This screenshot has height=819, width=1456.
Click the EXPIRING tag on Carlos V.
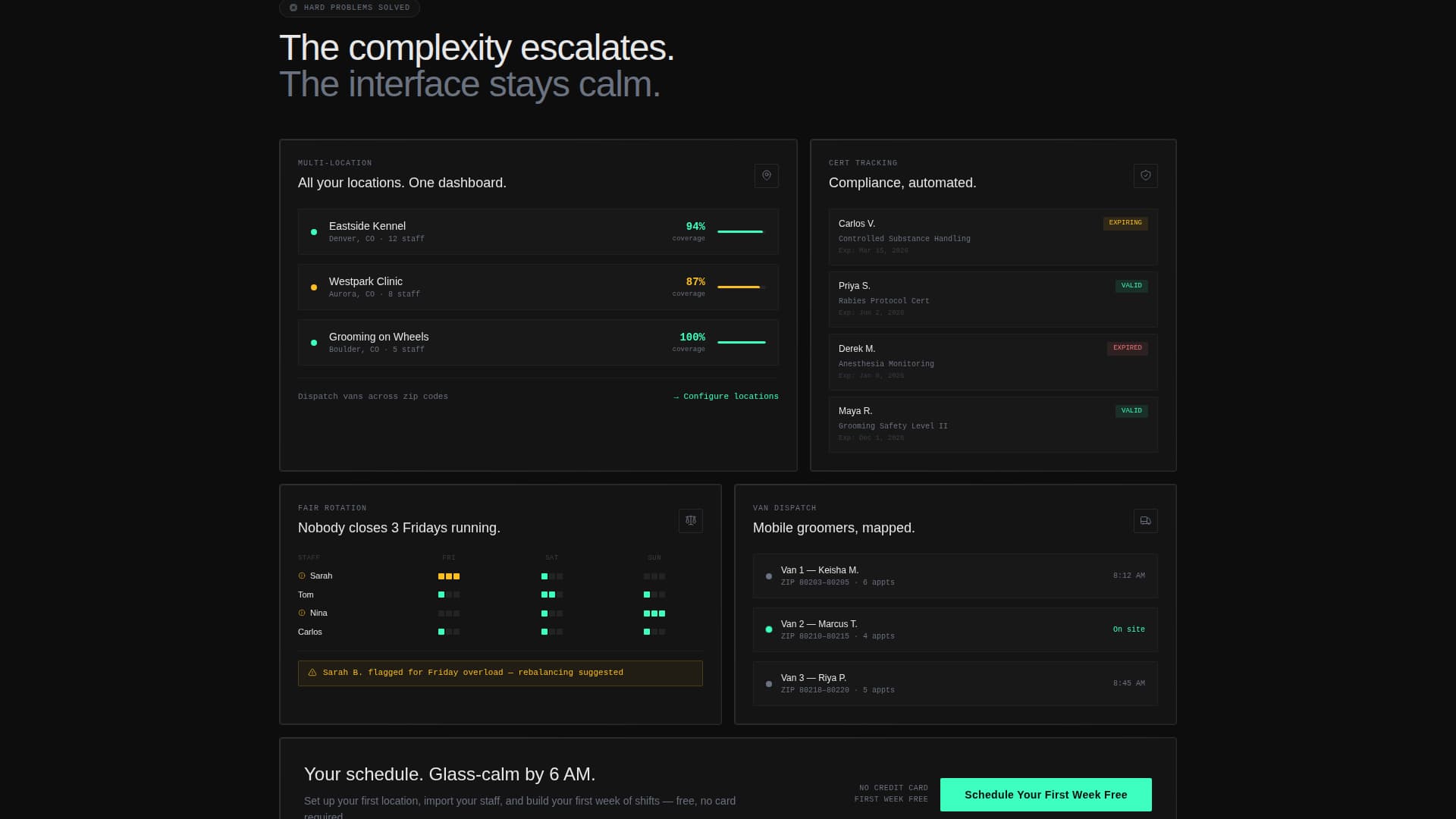[x=1125, y=223]
